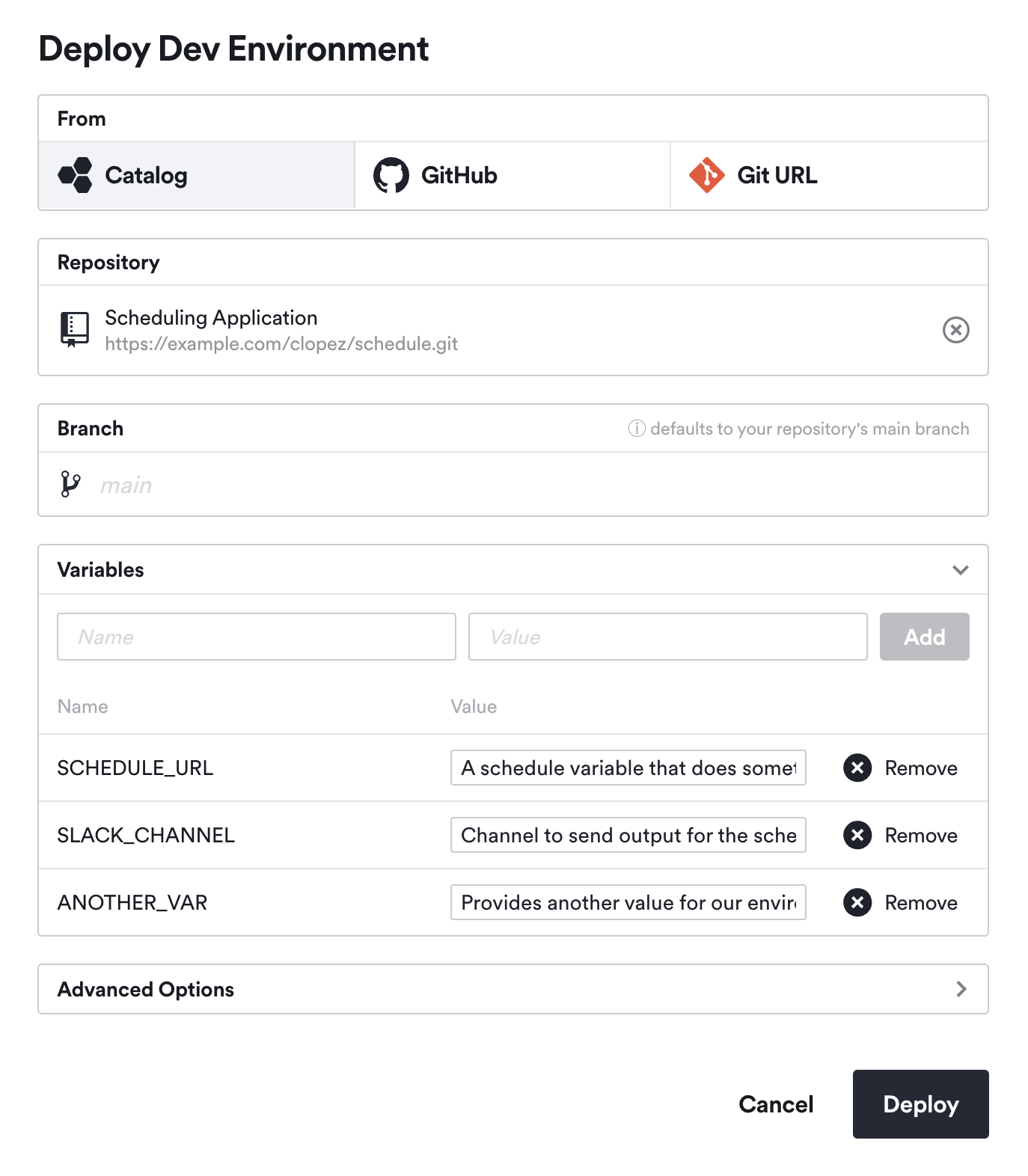
Task: Click the GitHub octocat icon
Action: click(390, 174)
